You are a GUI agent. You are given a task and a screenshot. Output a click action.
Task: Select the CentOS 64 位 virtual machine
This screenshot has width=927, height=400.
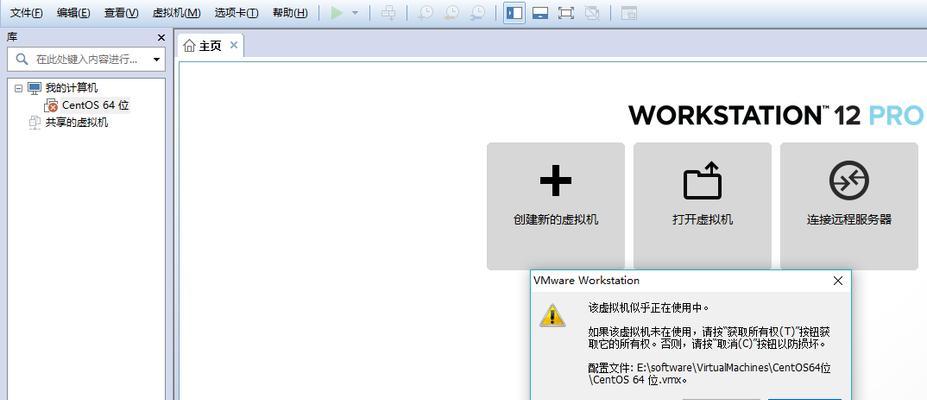coord(95,106)
